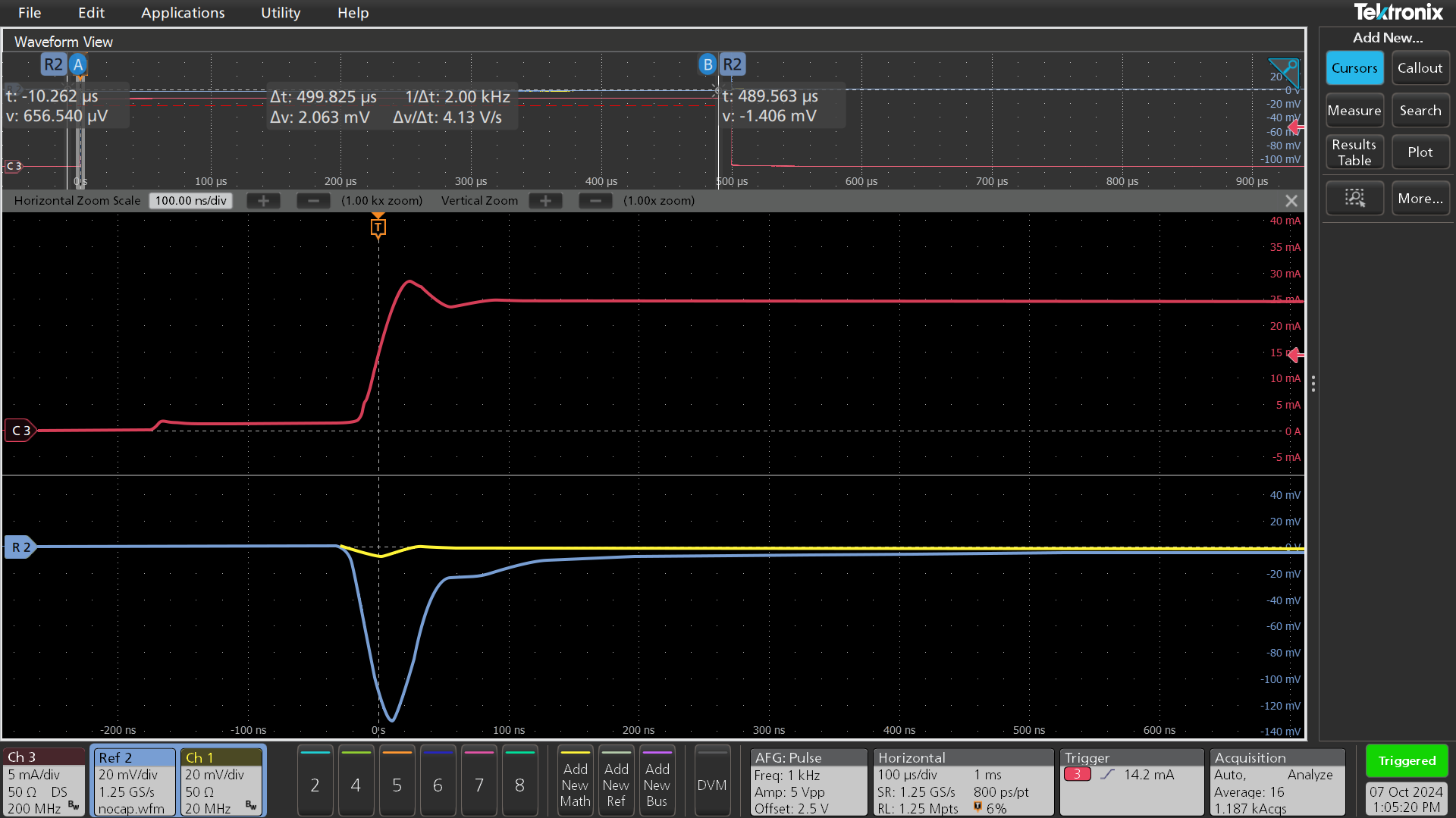Open the Ch 1 settings badge
Viewport: 1456px width, 818px height.
(221, 782)
